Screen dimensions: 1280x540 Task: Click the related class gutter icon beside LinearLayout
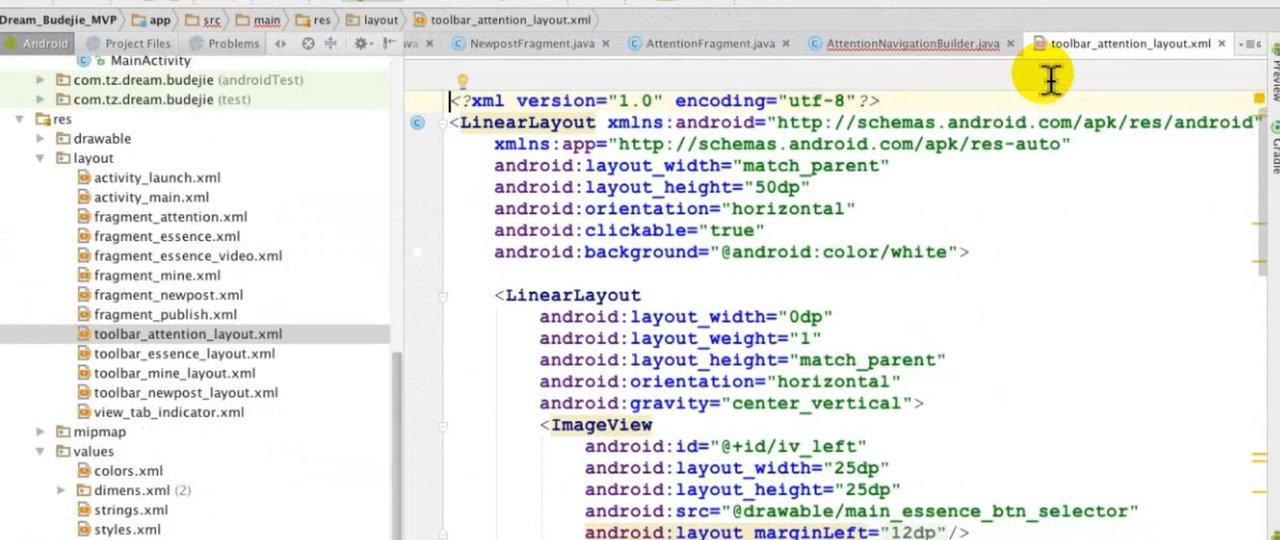pos(417,123)
